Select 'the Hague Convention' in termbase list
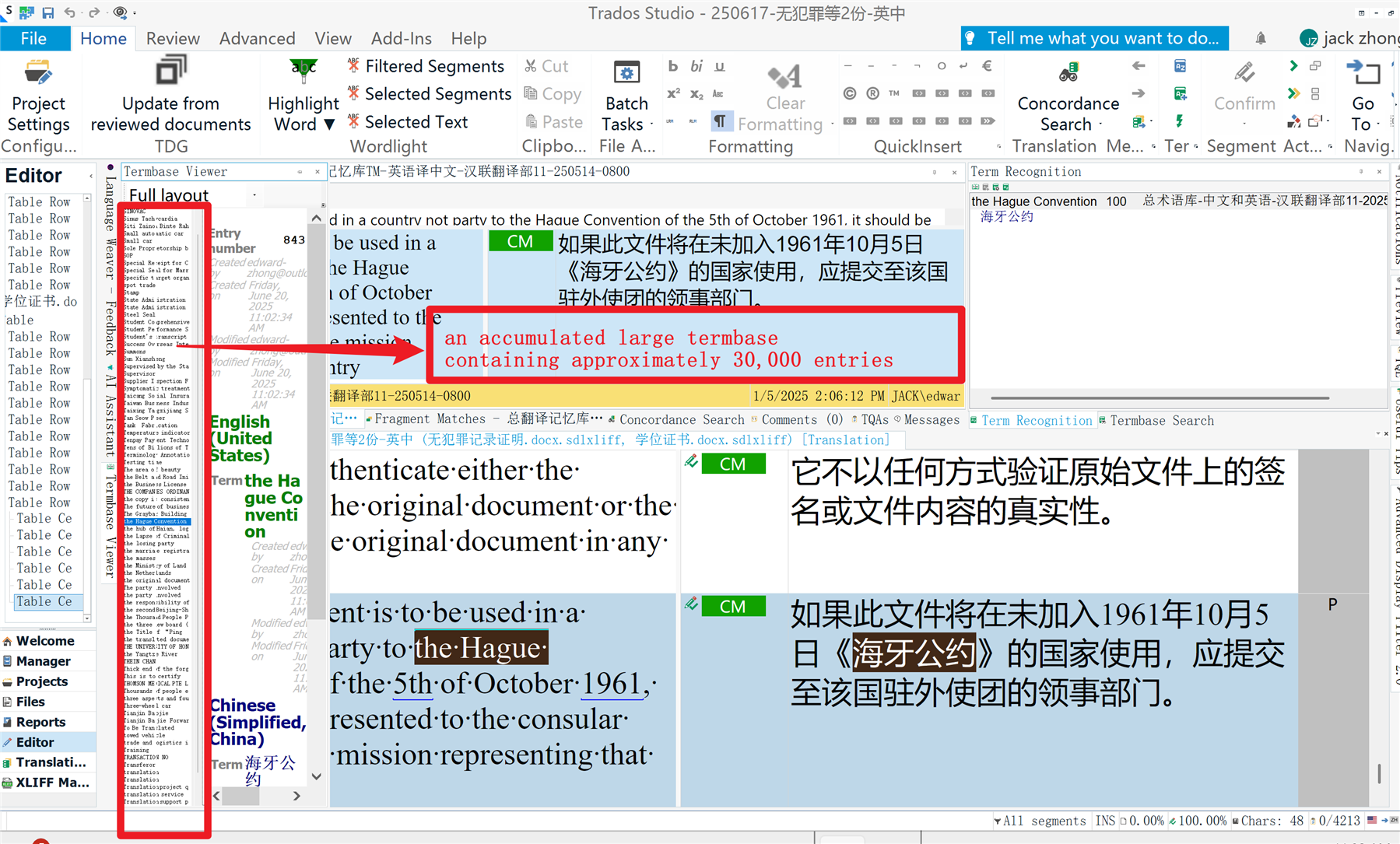This screenshot has width=1400, height=844. pos(156,521)
